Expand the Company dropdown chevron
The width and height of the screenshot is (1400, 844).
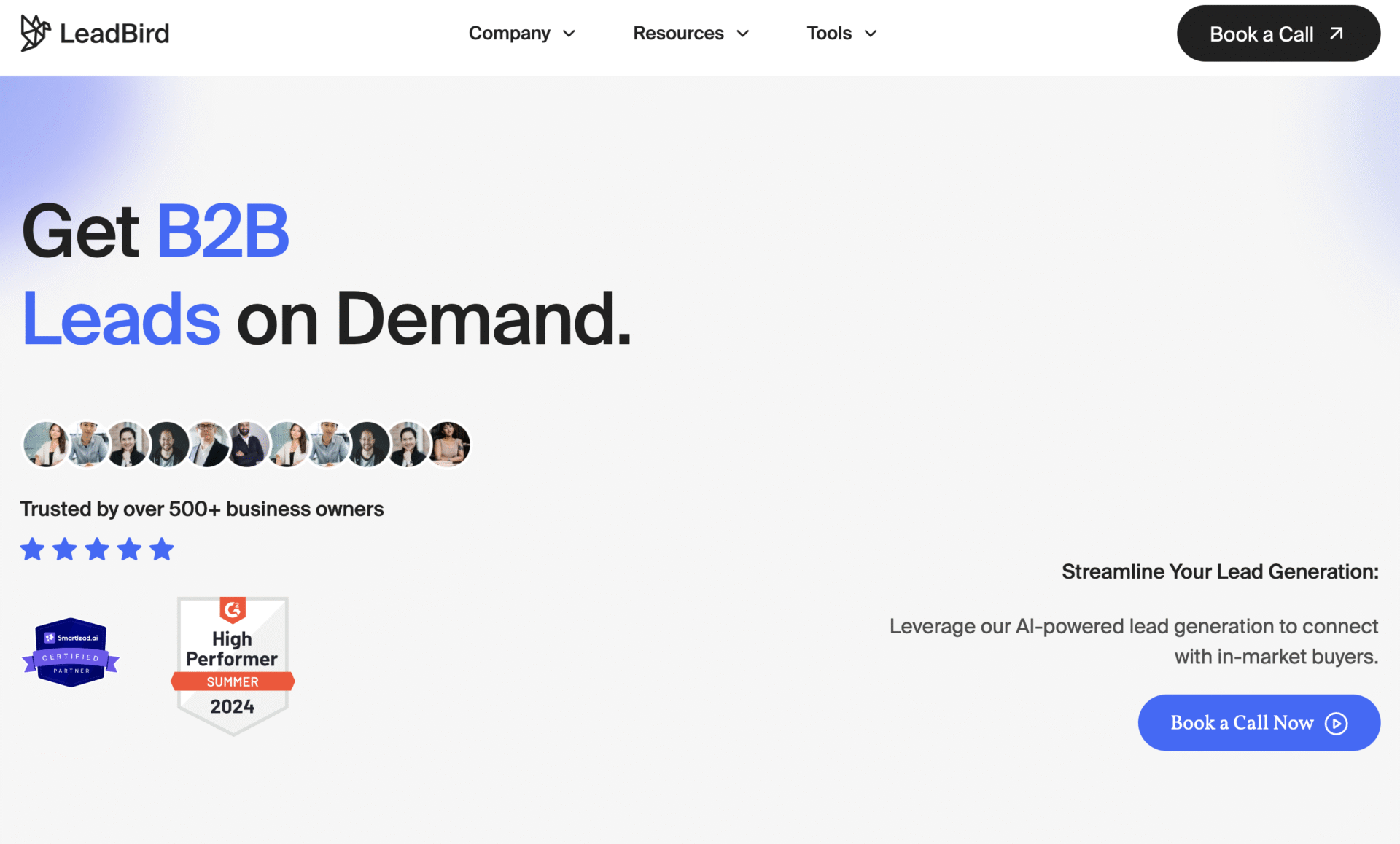(x=569, y=34)
